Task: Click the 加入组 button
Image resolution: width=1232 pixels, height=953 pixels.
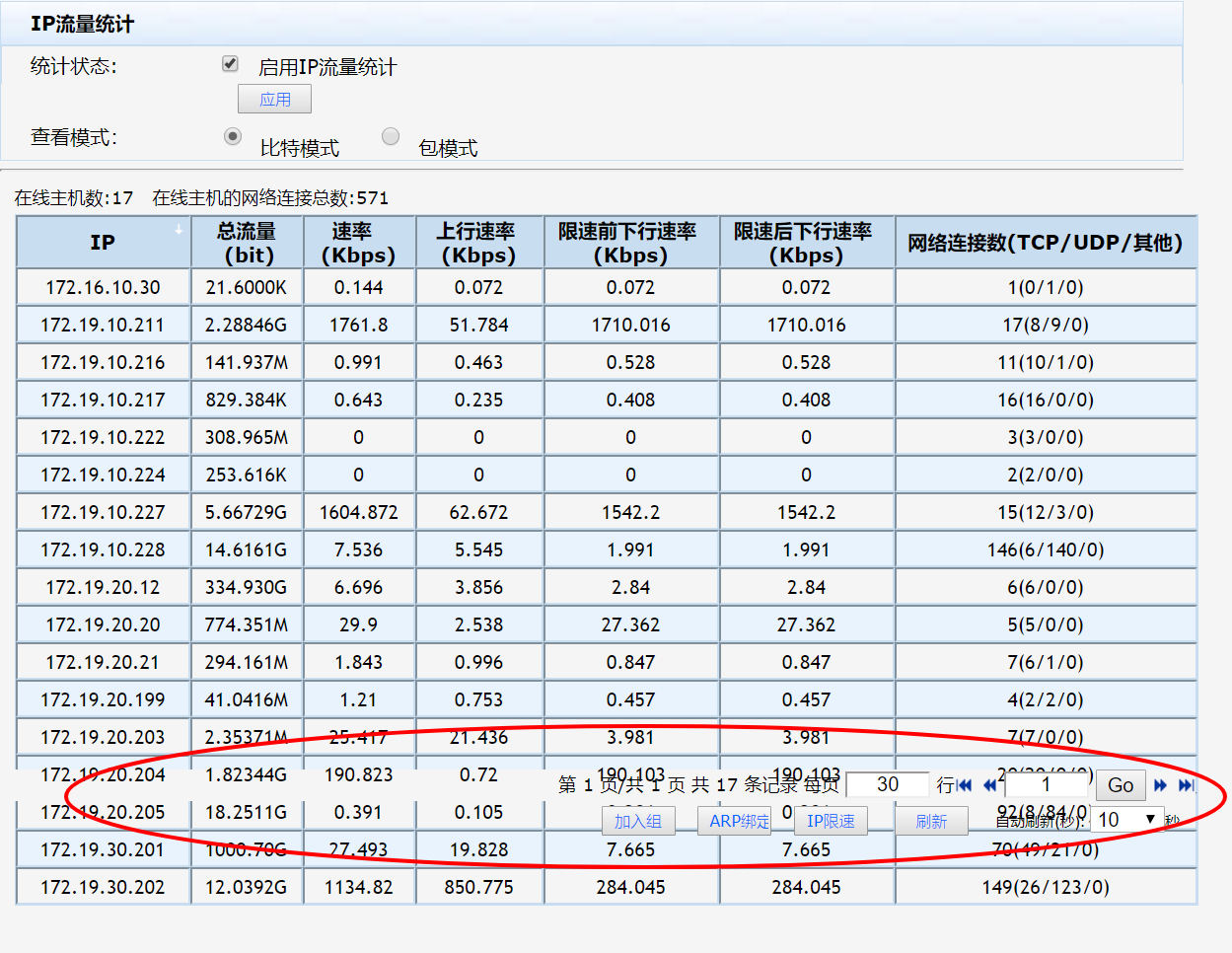Action: click(637, 821)
